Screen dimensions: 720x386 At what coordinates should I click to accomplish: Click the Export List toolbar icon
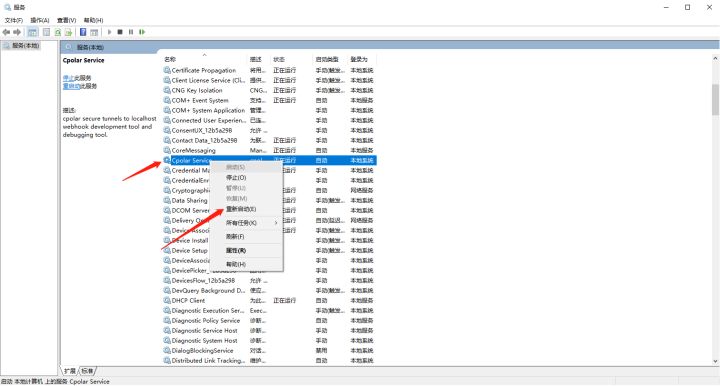pos(68,32)
